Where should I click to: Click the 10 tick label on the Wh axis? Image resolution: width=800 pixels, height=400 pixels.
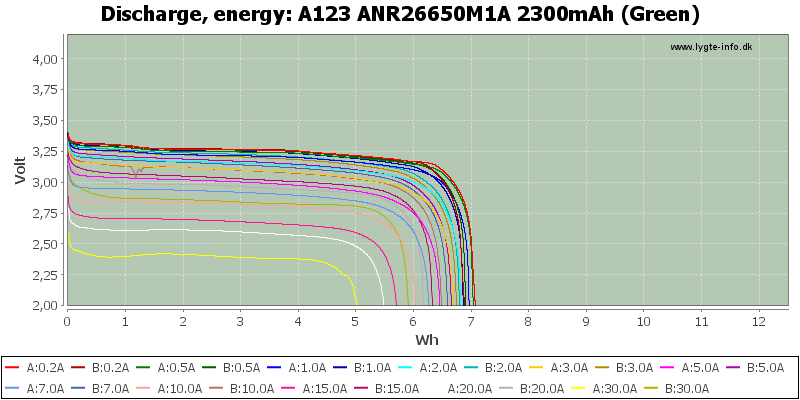pos(644,322)
